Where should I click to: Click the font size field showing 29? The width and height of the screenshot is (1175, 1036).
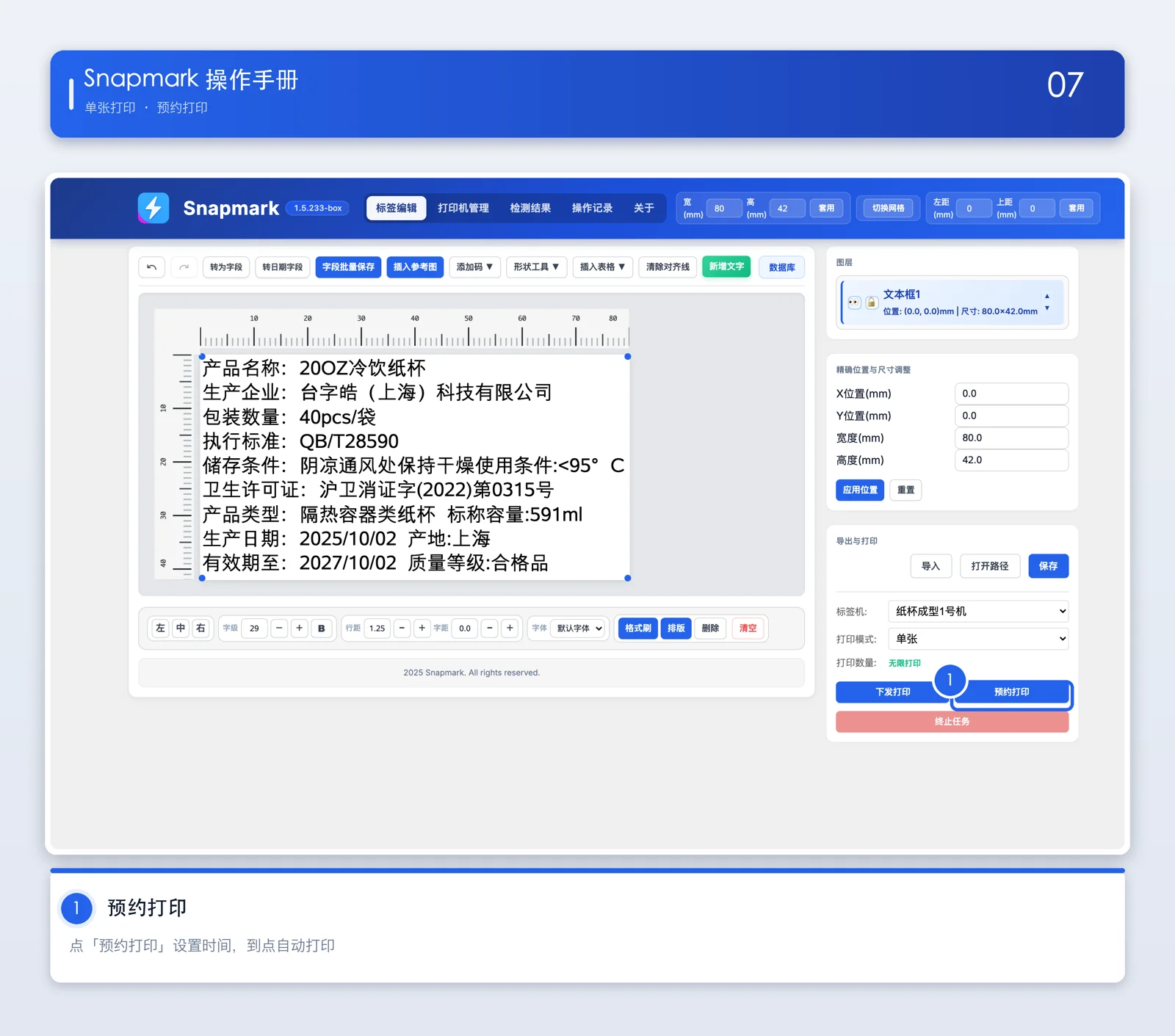click(x=254, y=629)
